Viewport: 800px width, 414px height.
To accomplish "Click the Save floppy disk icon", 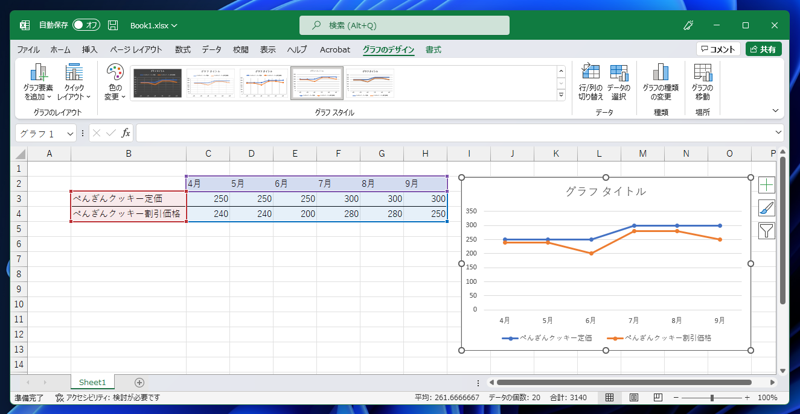I will click(x=113, y=25).
